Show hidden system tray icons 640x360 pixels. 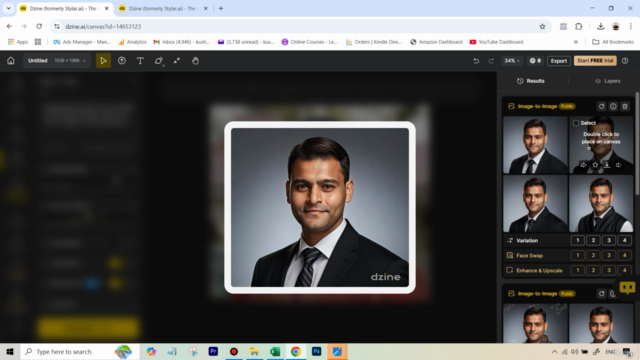point(554,351)
